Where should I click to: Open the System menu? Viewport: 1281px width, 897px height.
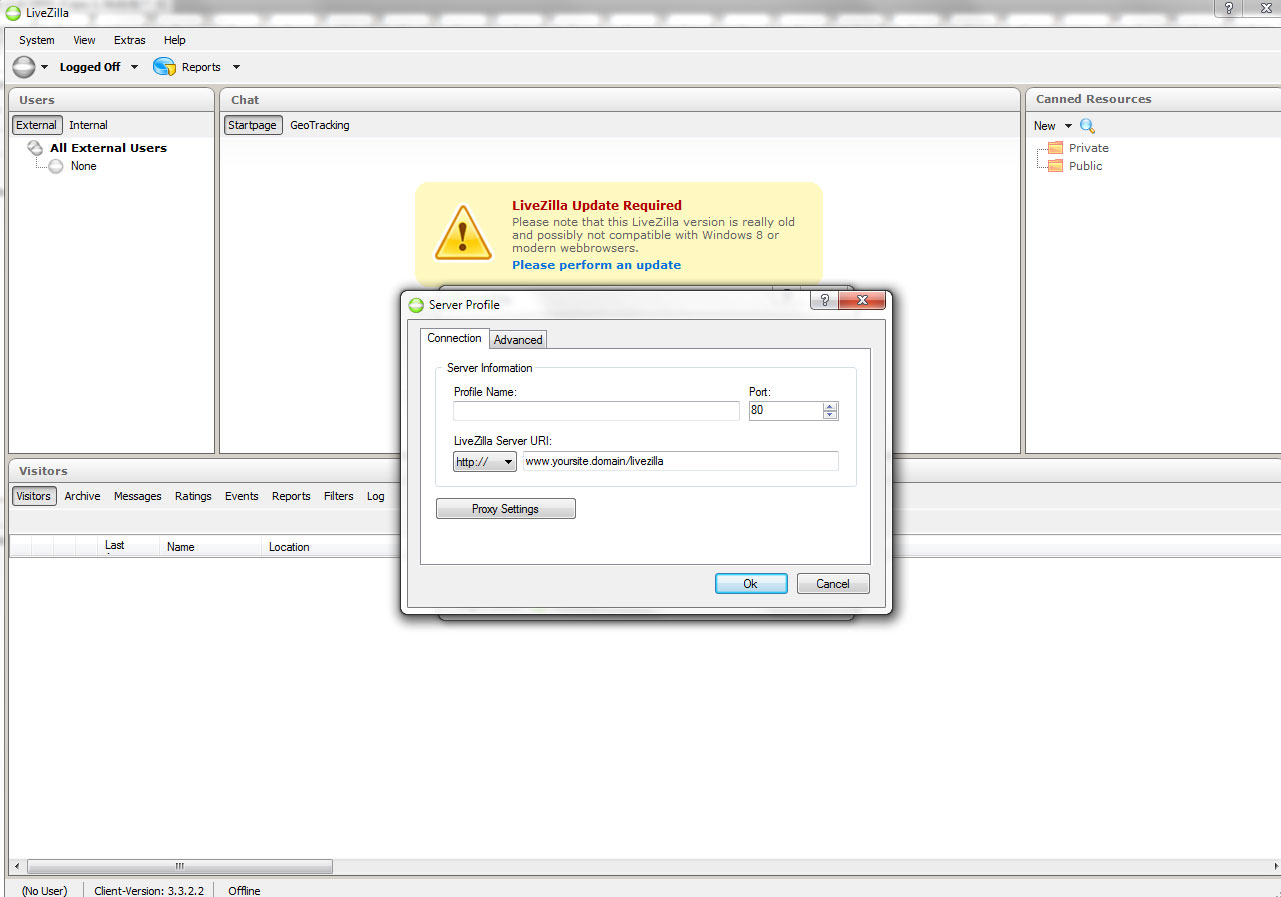(37, 40)
